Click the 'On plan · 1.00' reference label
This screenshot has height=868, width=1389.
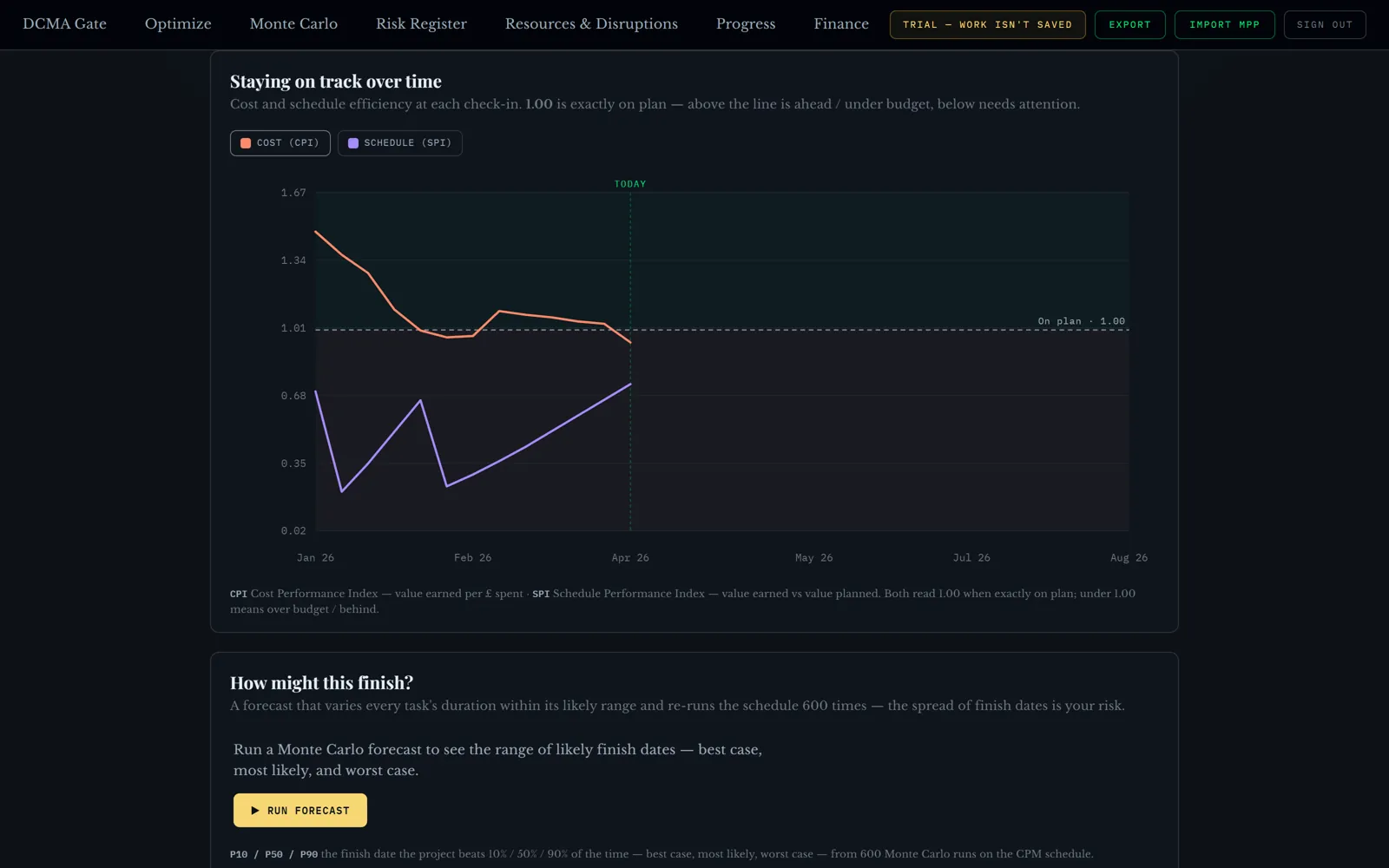point(1081,321)
